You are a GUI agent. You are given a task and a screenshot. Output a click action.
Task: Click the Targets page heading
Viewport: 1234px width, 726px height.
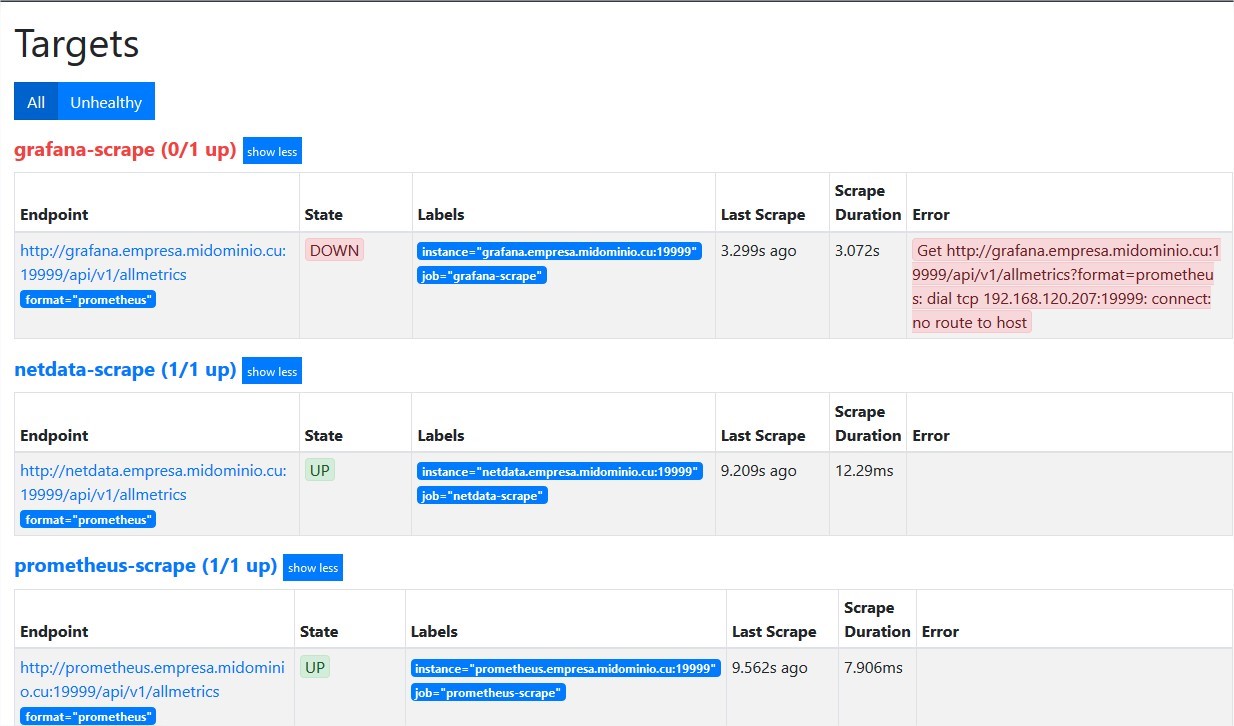click(77, 44)
